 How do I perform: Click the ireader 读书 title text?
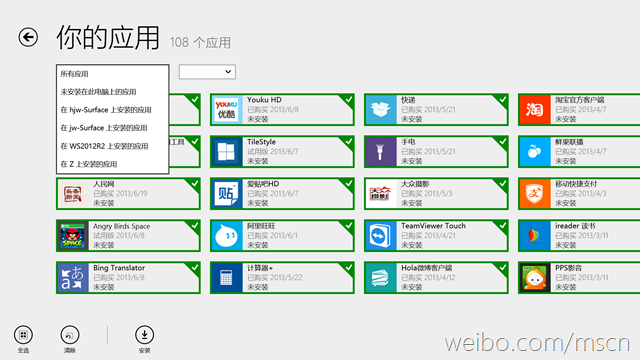click(x=575, y=226)
